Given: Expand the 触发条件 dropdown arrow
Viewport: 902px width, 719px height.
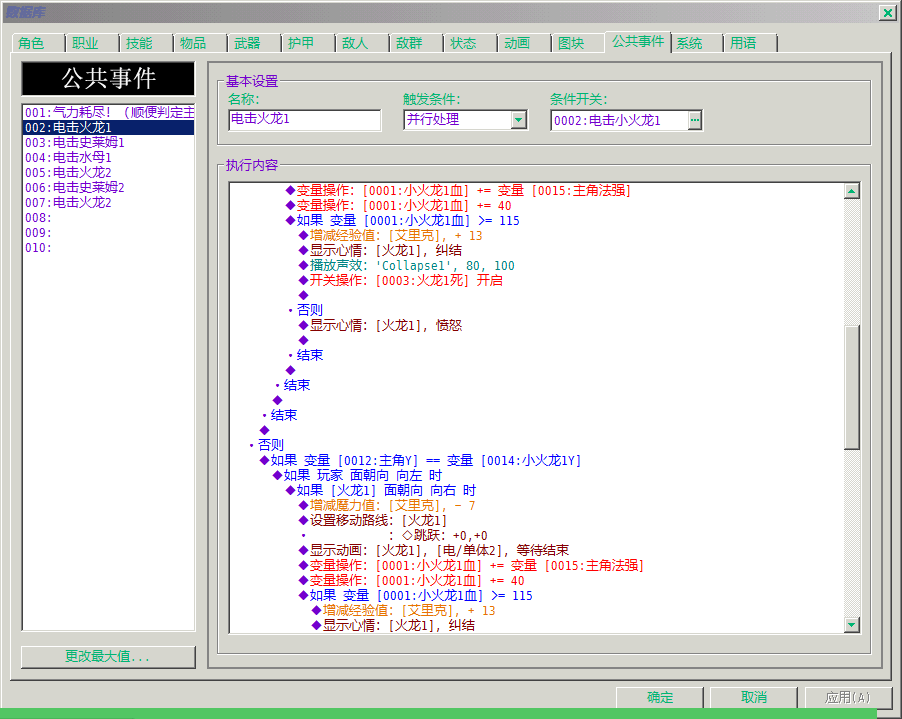Looking at the screenshot, I should (x=519, y=120).
